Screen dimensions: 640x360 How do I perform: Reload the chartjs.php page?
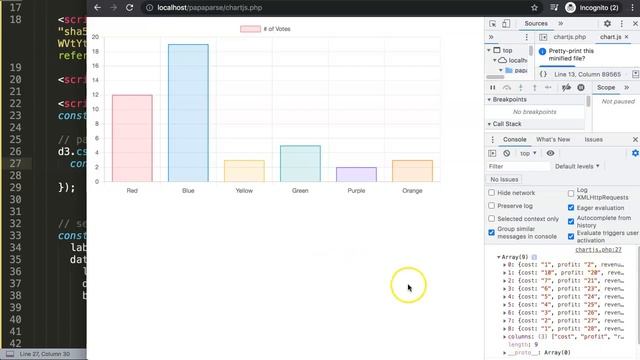(x=129, y=7)
